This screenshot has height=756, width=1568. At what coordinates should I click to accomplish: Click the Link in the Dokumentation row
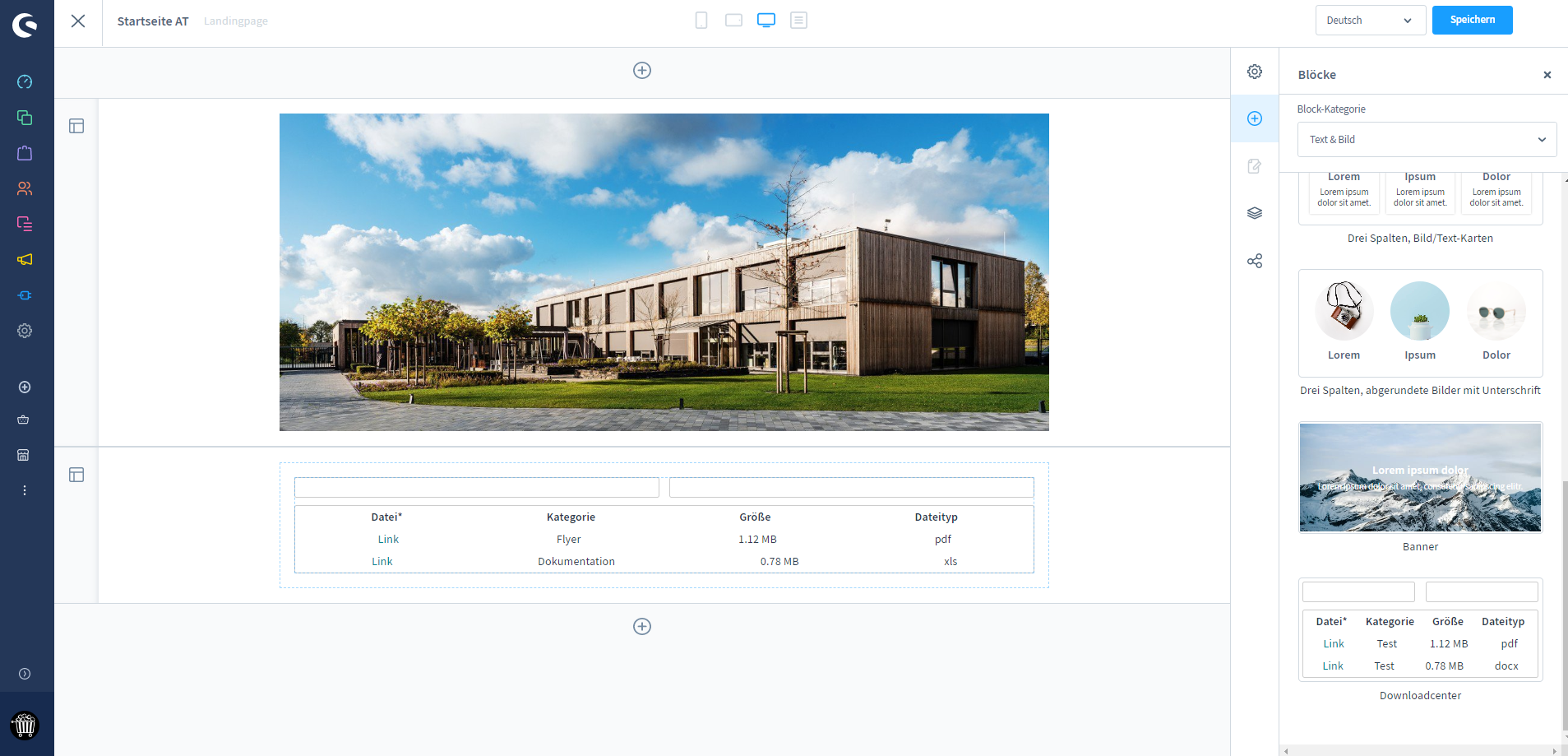click(x=382, y=562)
